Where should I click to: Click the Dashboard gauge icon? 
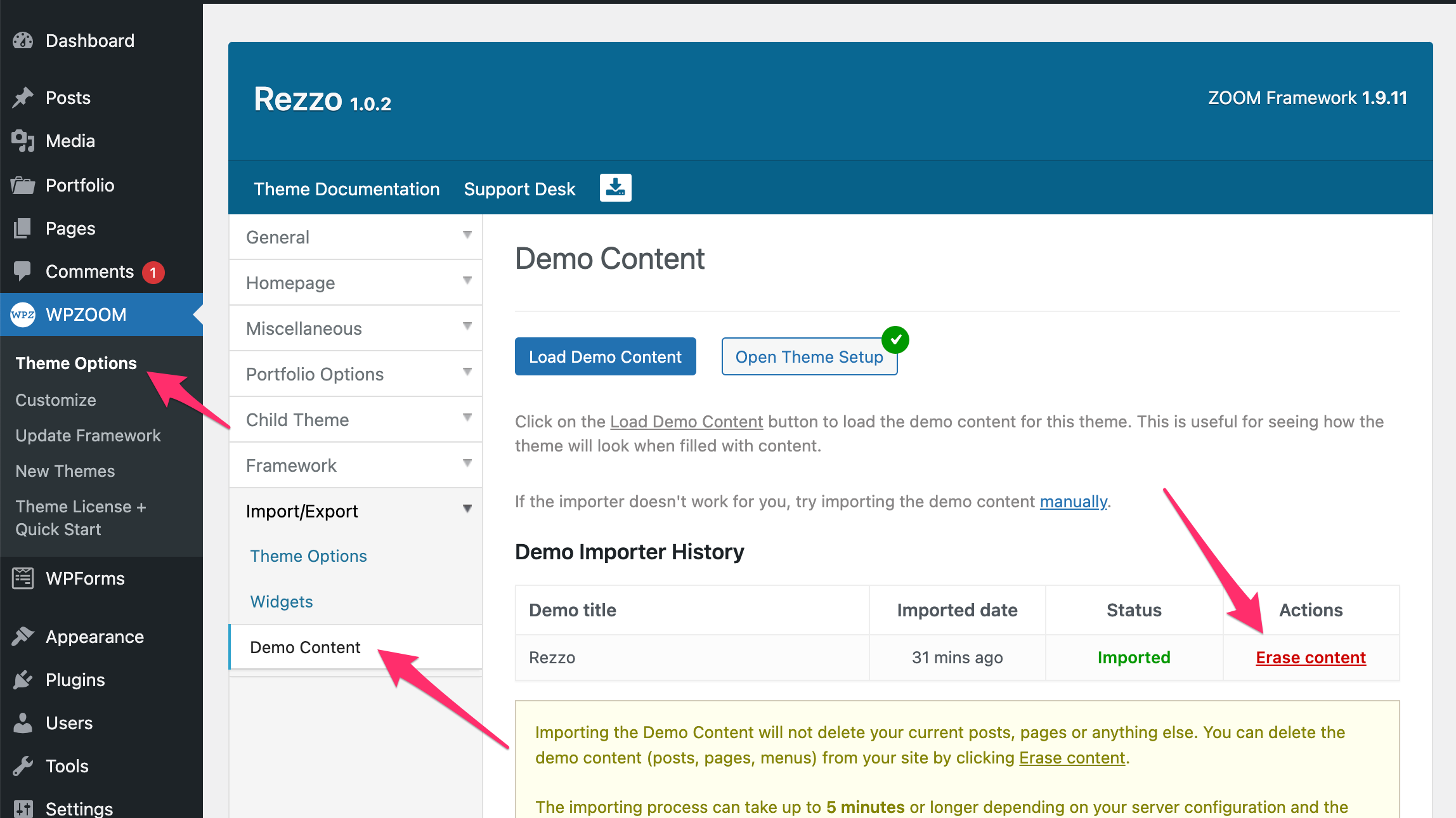tap(23, 41)
